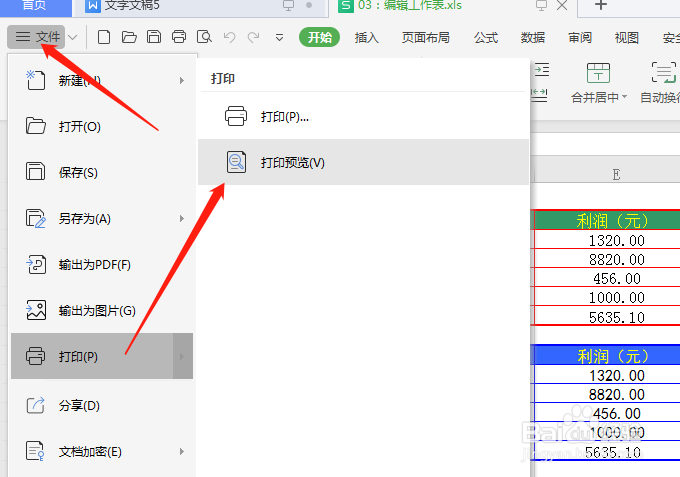Select 打开(O) in the file menu

(x=102, y=127)
